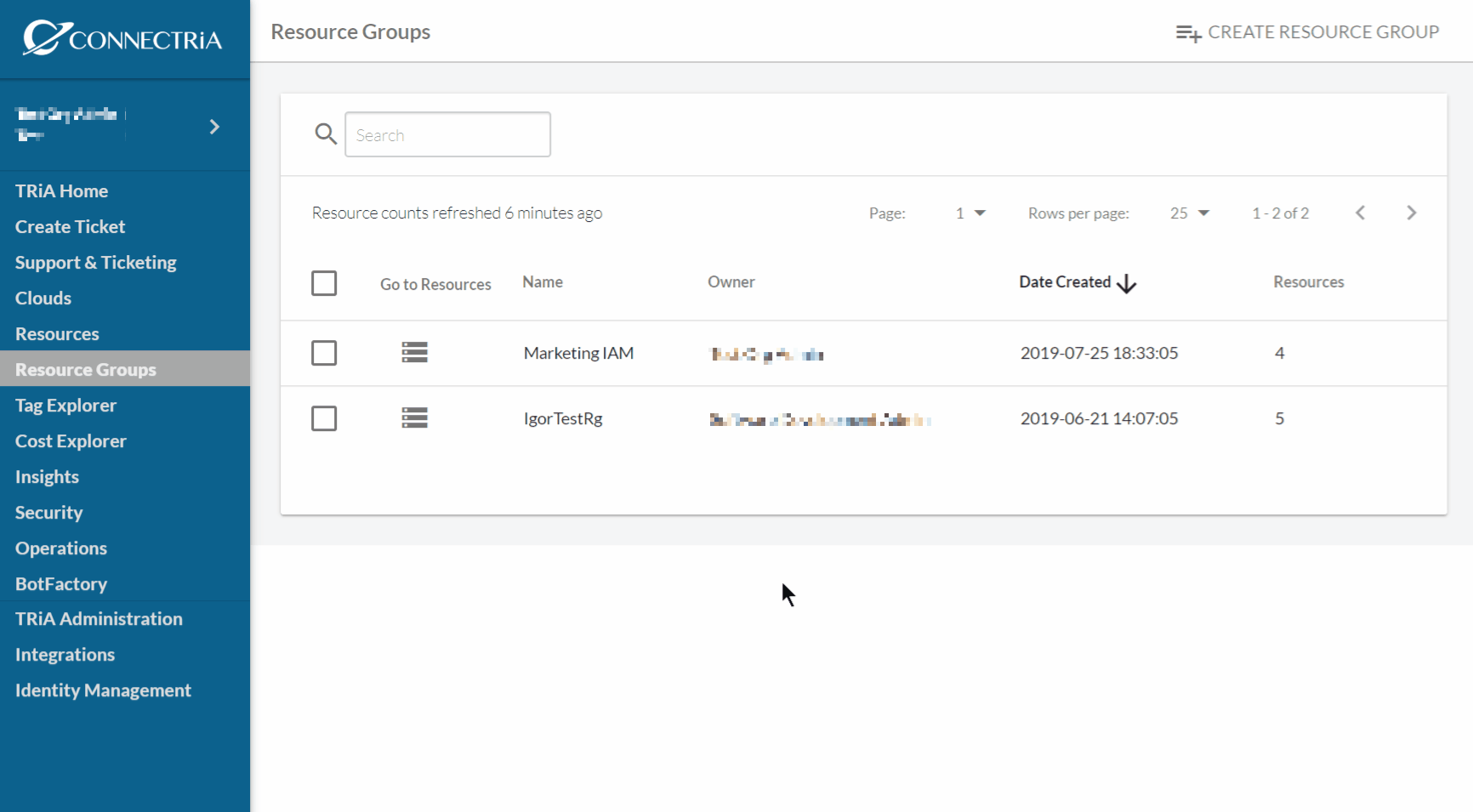
Task: Click date 2019-06-21 14:07:05
Action: click(1099, 418)
